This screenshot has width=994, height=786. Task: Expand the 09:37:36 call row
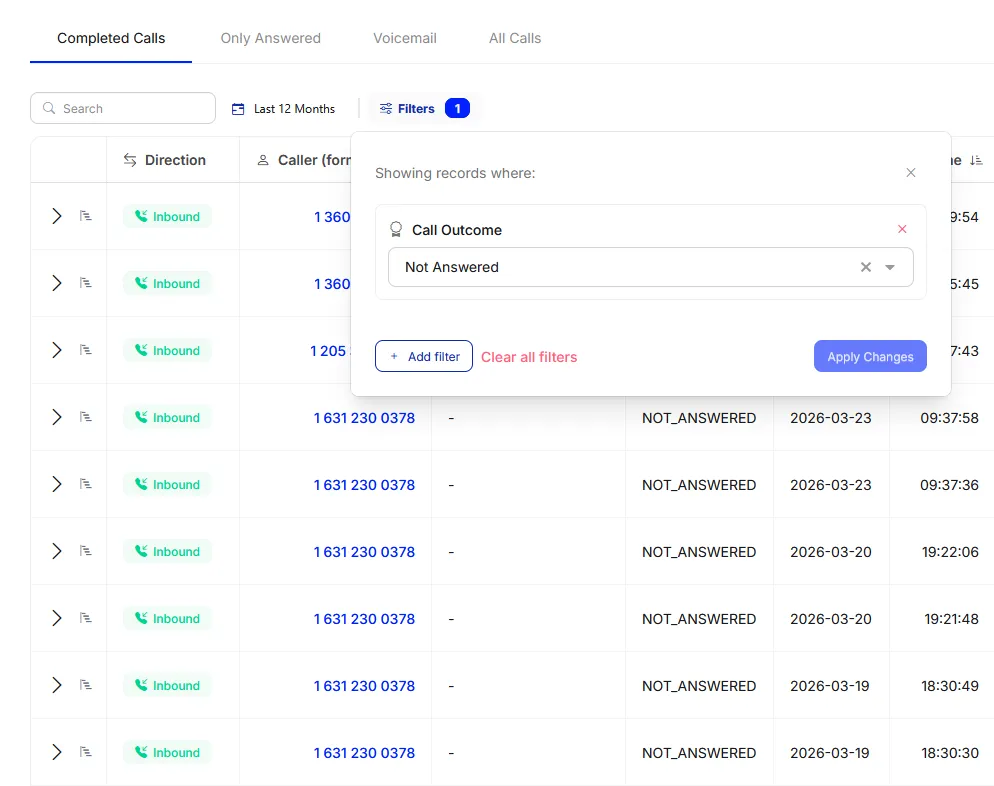pyautogui.click(x=56, y=484)
